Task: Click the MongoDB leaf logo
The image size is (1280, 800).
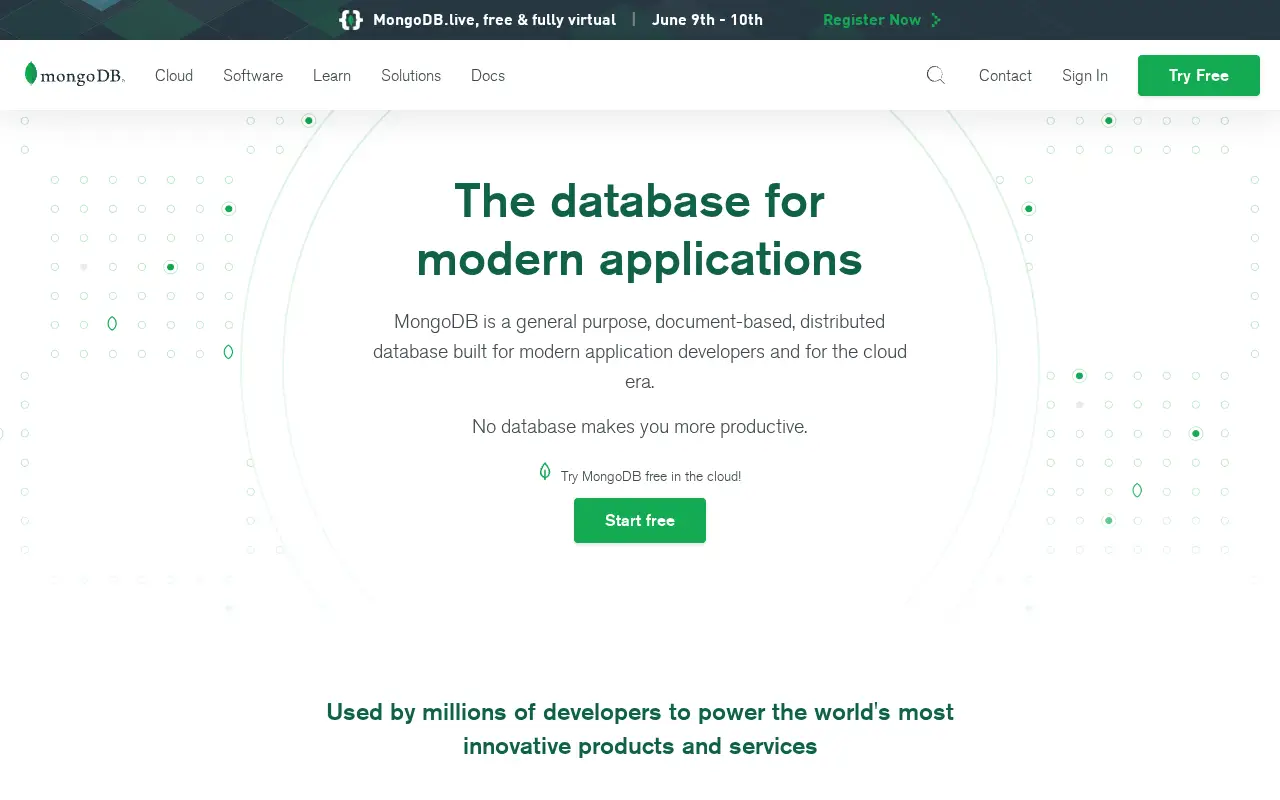Action: tap(75, 75)
